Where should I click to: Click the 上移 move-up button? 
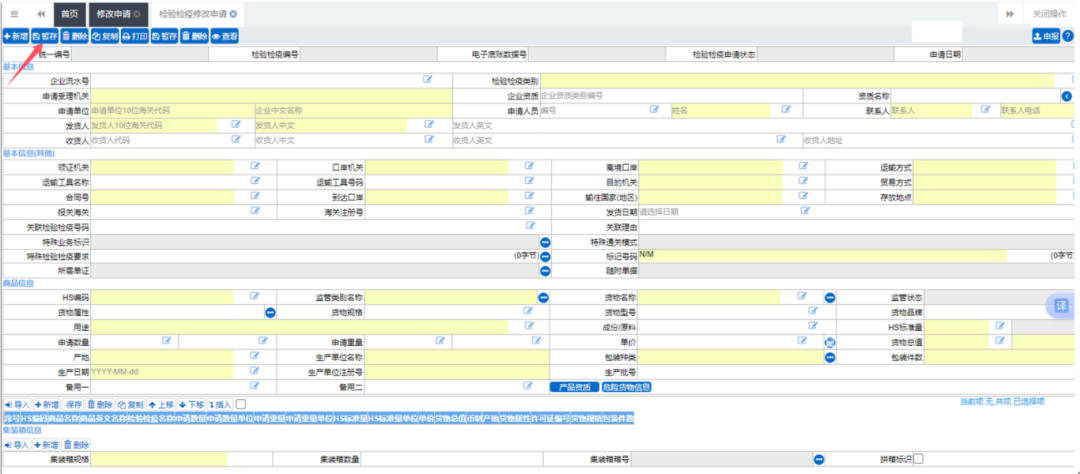[161, 404]
